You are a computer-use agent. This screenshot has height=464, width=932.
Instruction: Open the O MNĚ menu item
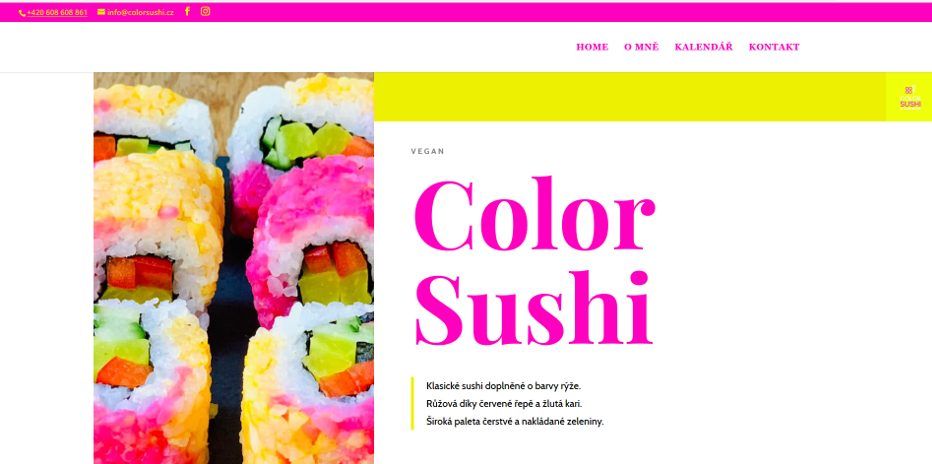(641, 47)
